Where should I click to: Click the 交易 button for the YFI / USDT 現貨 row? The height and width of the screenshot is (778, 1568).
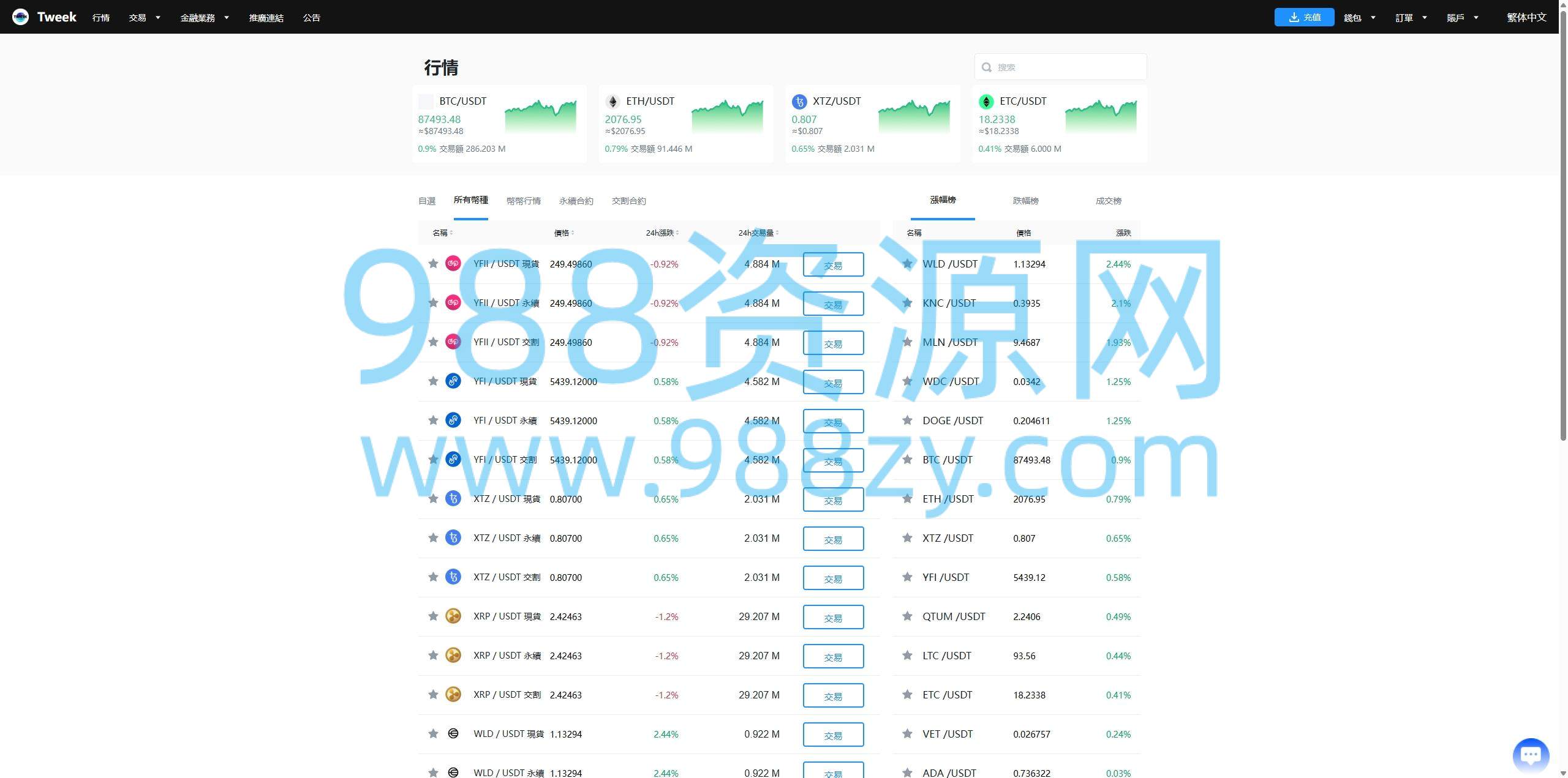click(833, 382)
